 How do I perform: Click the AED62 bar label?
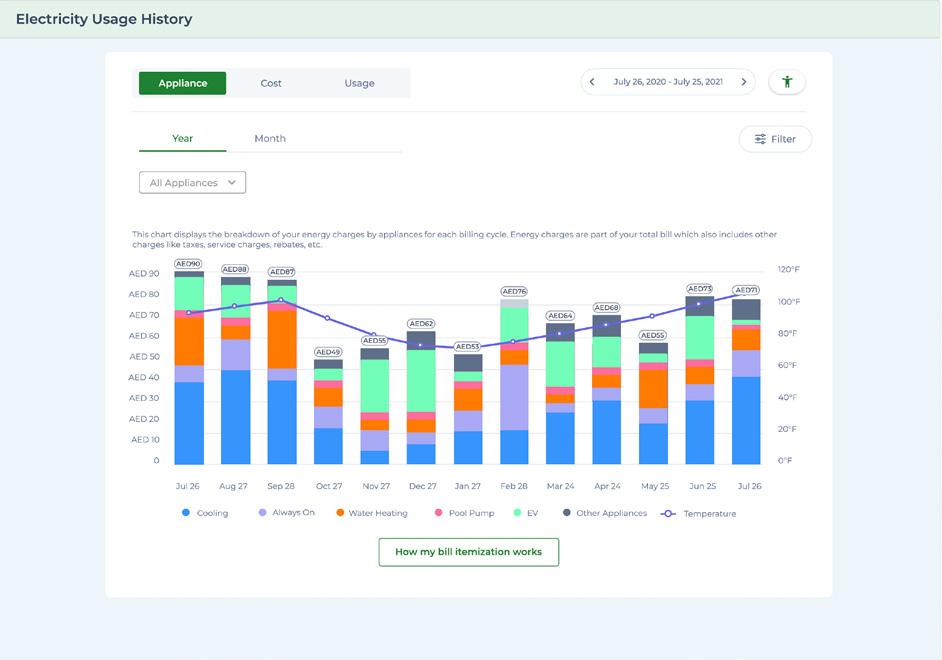click(421, 324)
